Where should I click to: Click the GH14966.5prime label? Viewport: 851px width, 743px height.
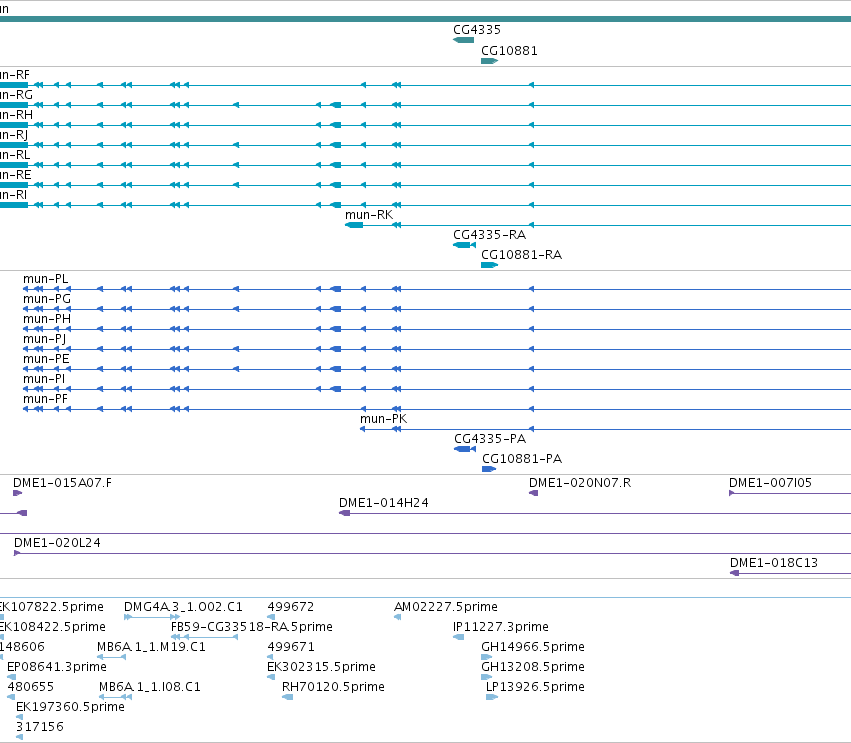click(533, 647)
